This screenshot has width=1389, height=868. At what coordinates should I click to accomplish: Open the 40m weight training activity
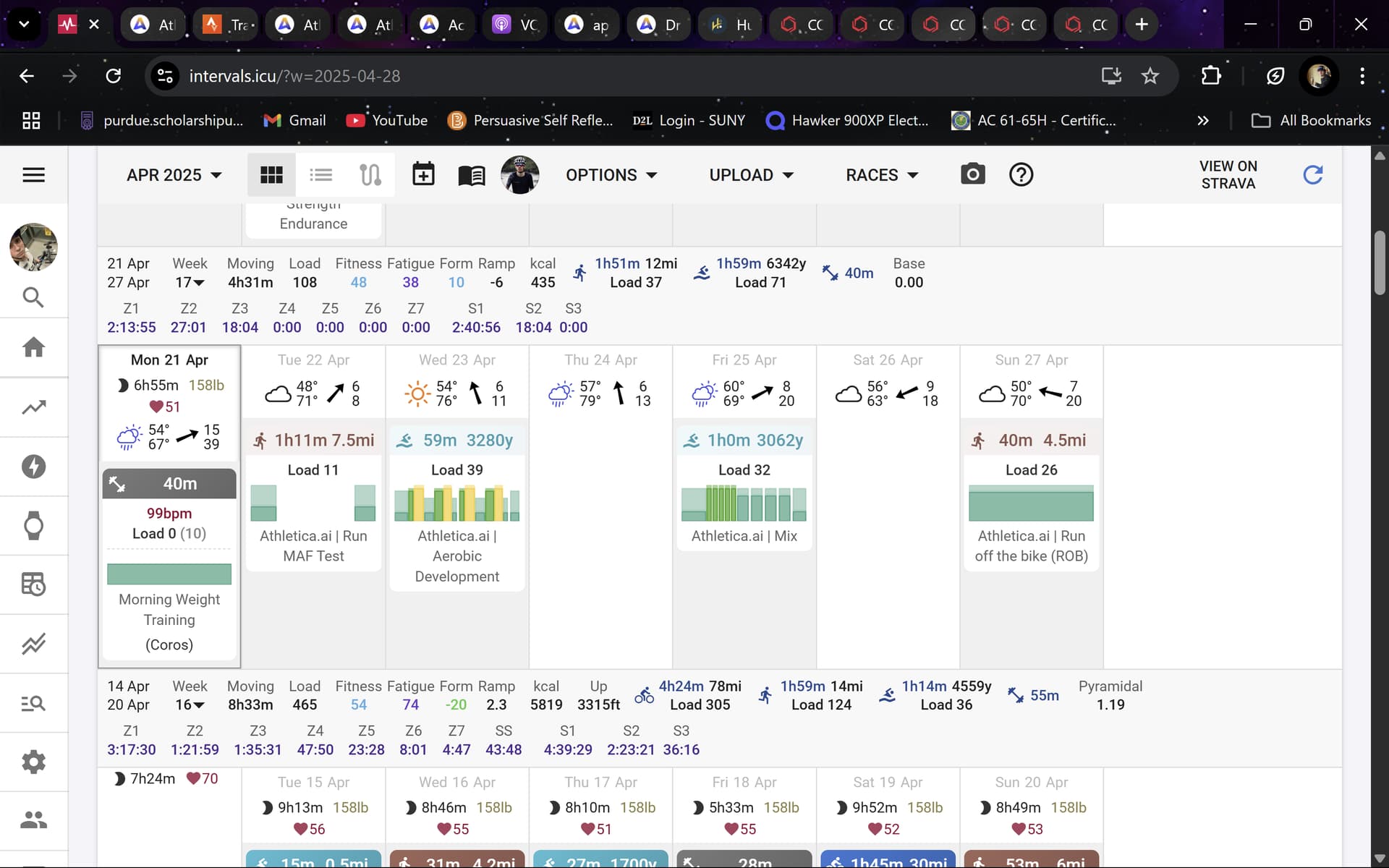pos(169,483)
